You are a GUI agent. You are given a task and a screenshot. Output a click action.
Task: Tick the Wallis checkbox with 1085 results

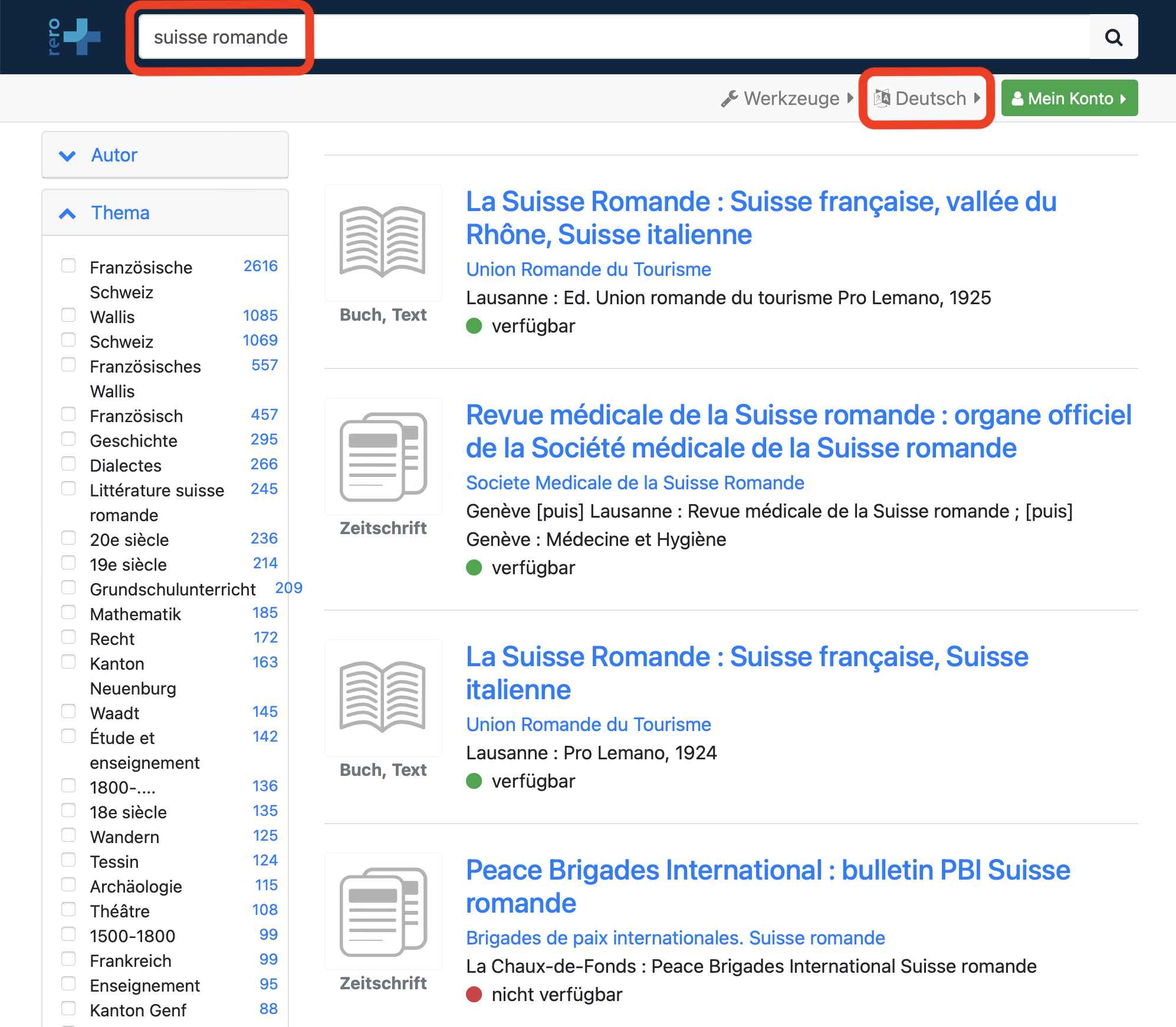(x=68, y=315)
